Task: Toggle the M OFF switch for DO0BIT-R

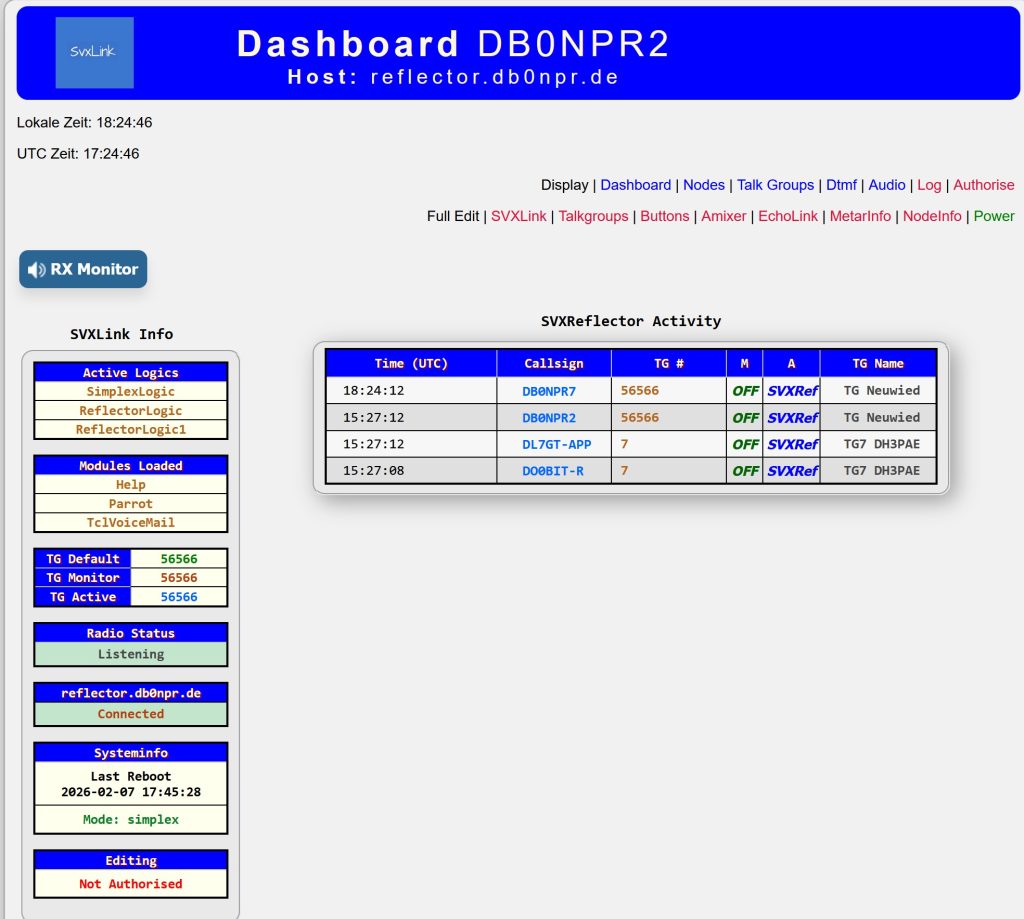Action: point(744,470)
